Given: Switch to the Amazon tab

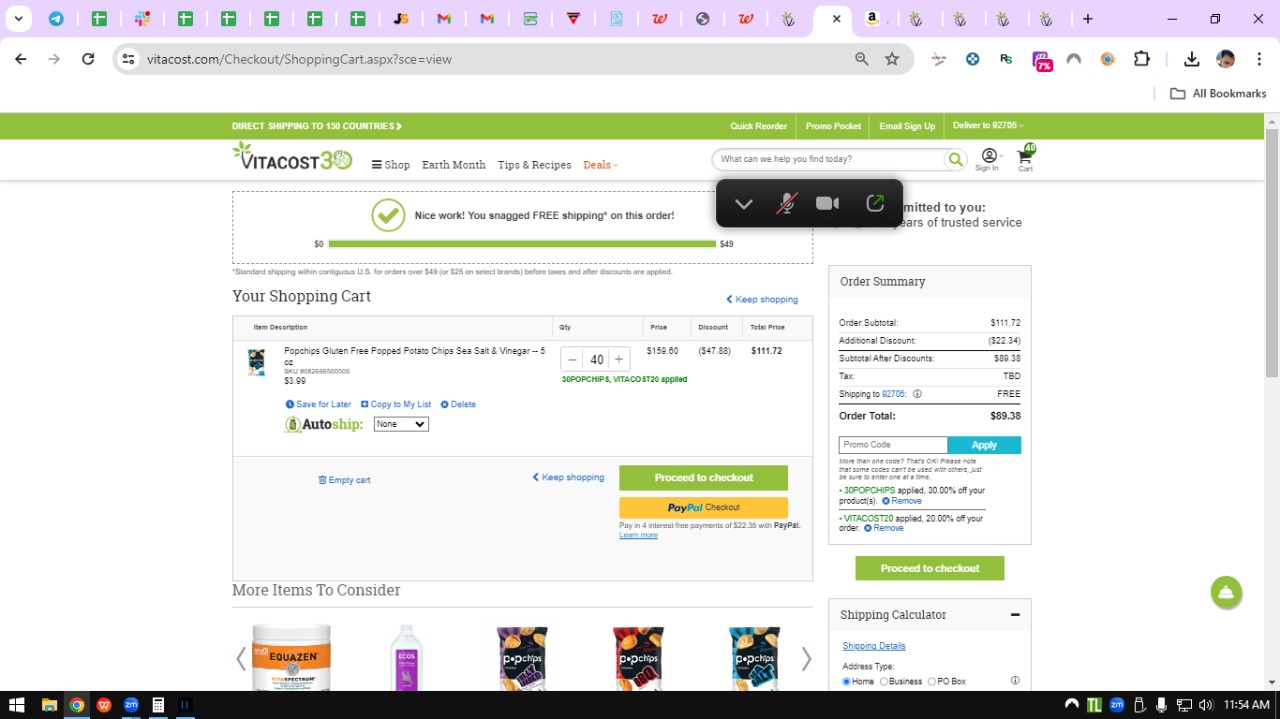Looking at the screenshot, I should coord(873,19).
